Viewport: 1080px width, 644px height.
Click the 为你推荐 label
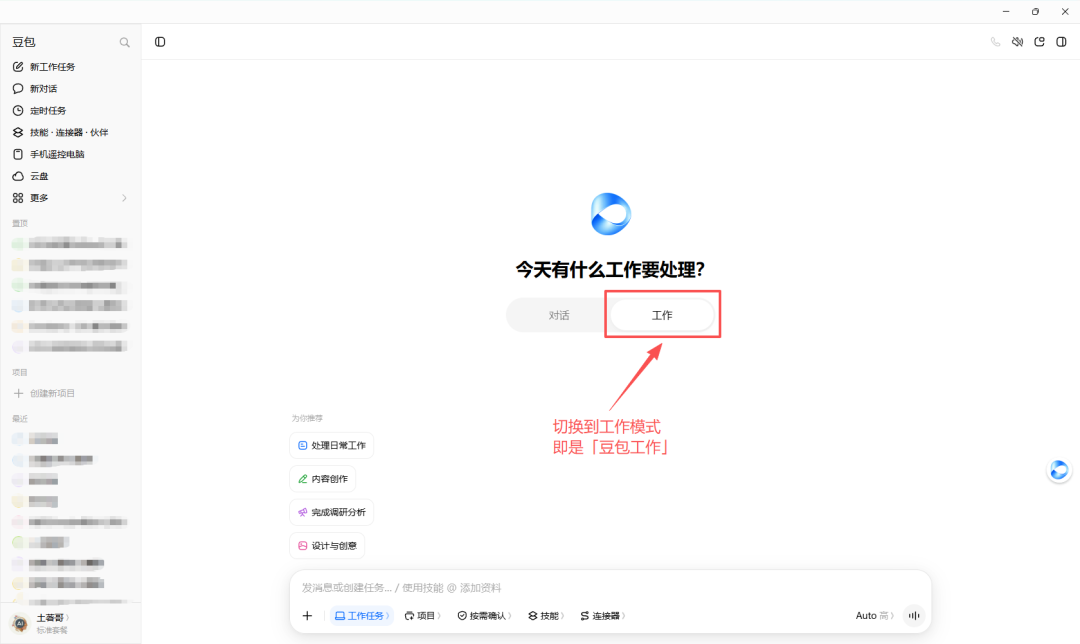(307, 418)
